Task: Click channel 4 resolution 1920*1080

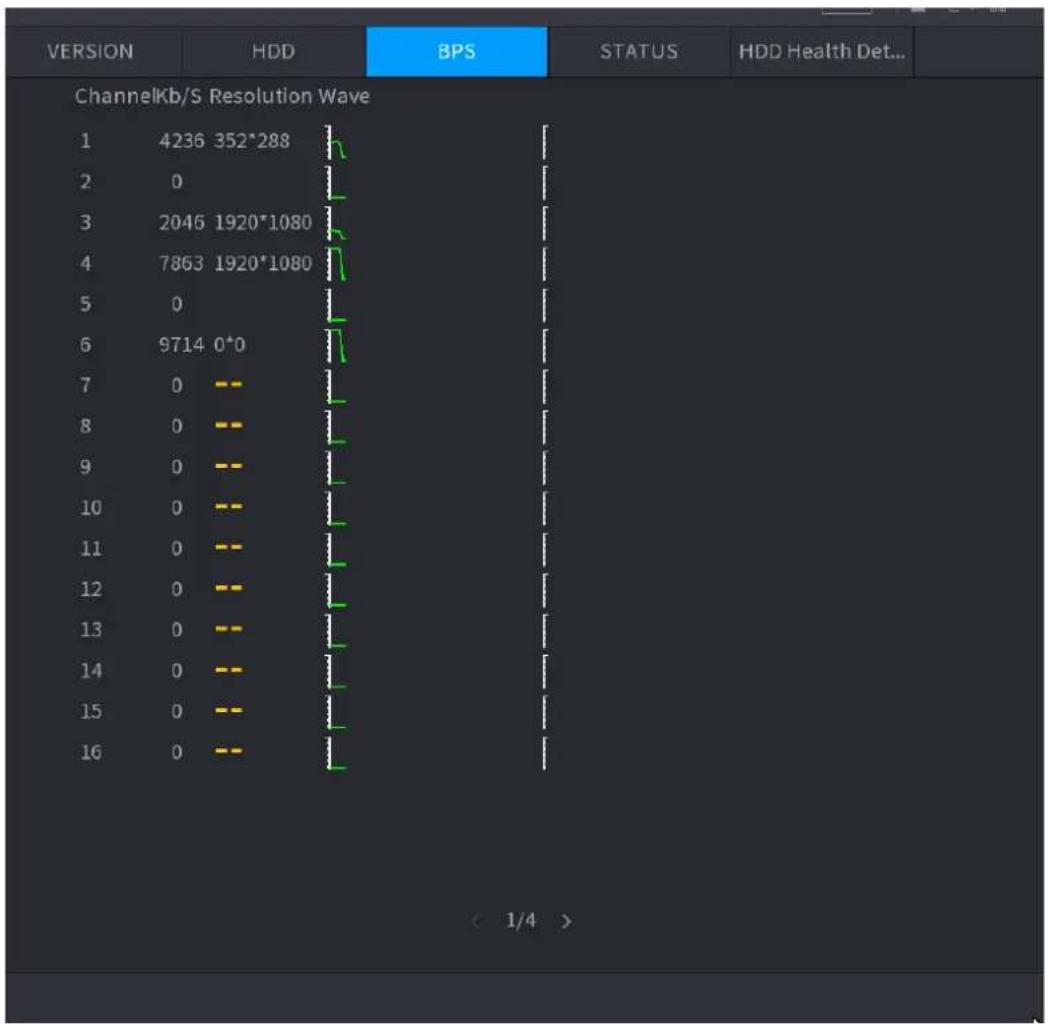Action: coord(263,263)
